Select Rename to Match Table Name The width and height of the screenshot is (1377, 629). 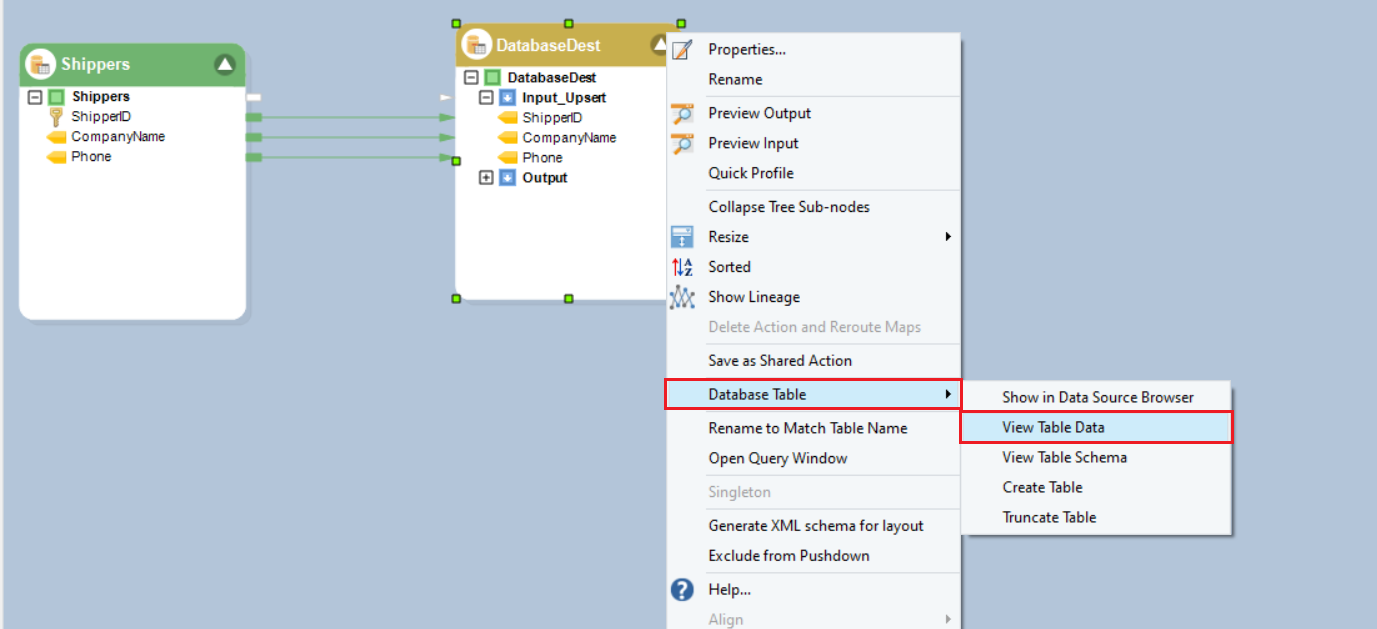coord(813,428)
